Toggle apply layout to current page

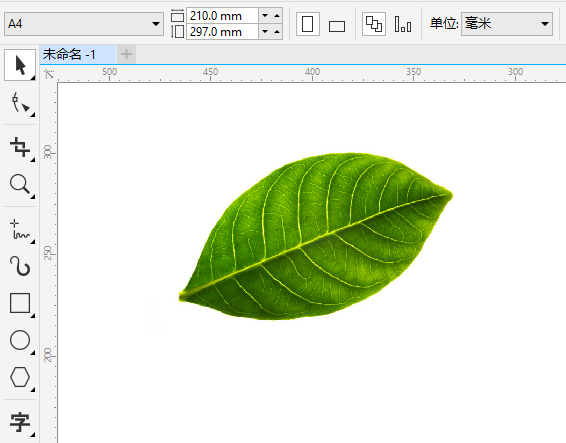(403, 24)
